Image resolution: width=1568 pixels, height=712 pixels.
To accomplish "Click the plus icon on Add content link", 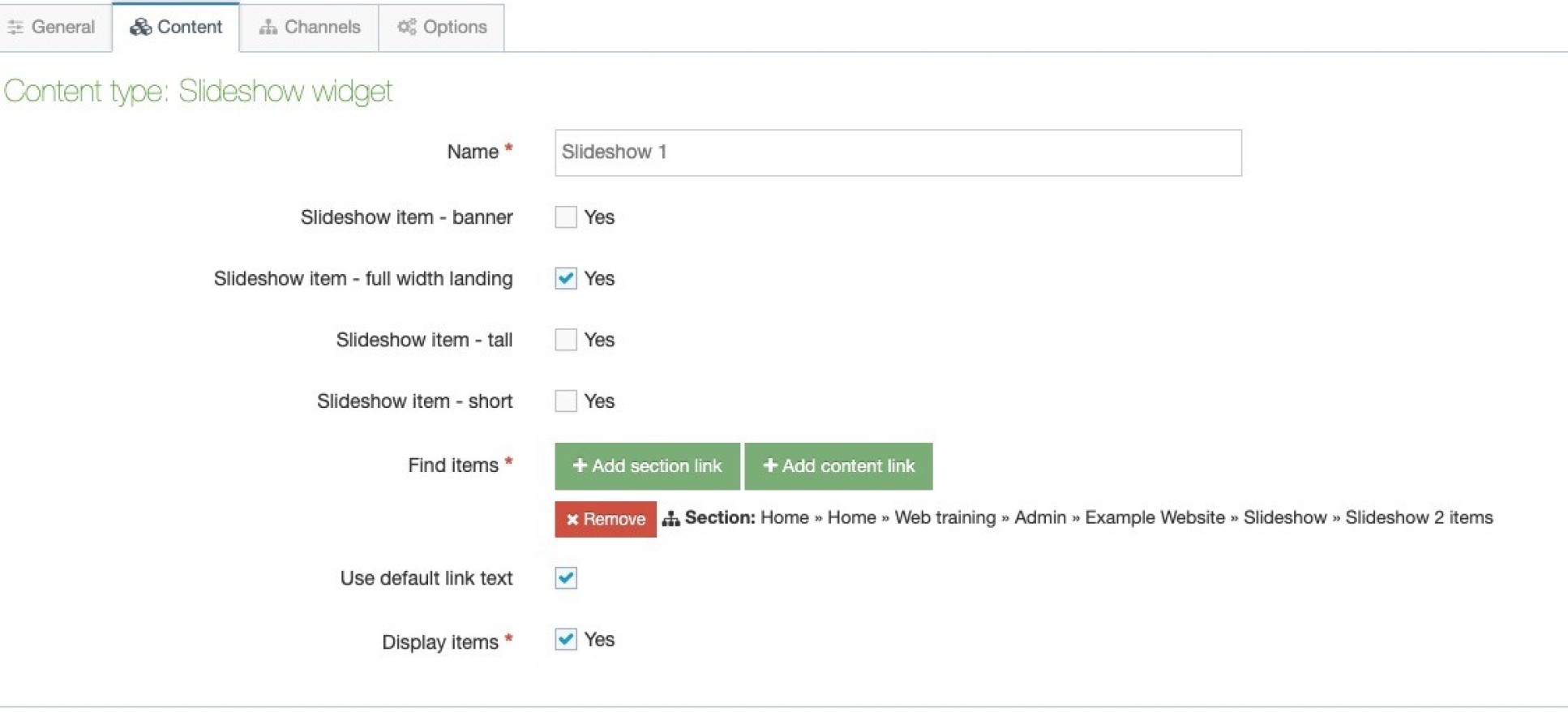I will (x=769, y=466).
